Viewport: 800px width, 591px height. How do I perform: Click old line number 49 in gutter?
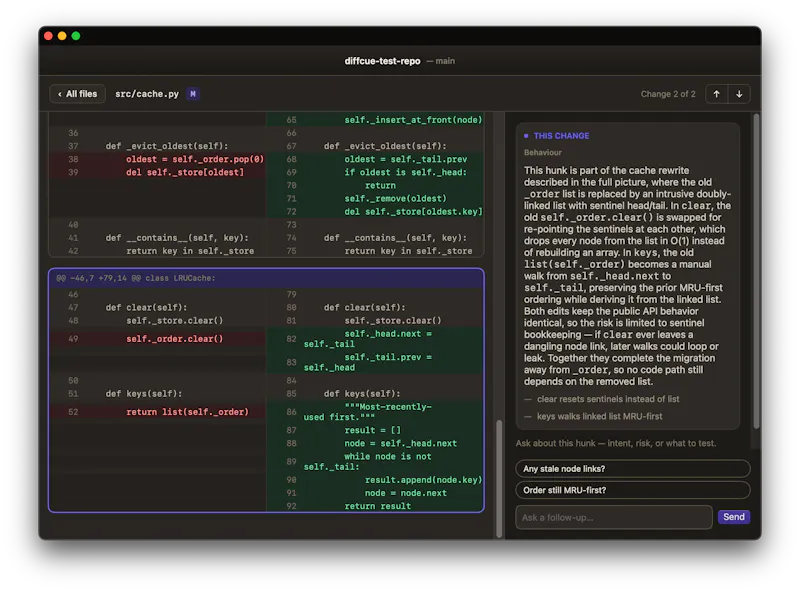point(73,339)
